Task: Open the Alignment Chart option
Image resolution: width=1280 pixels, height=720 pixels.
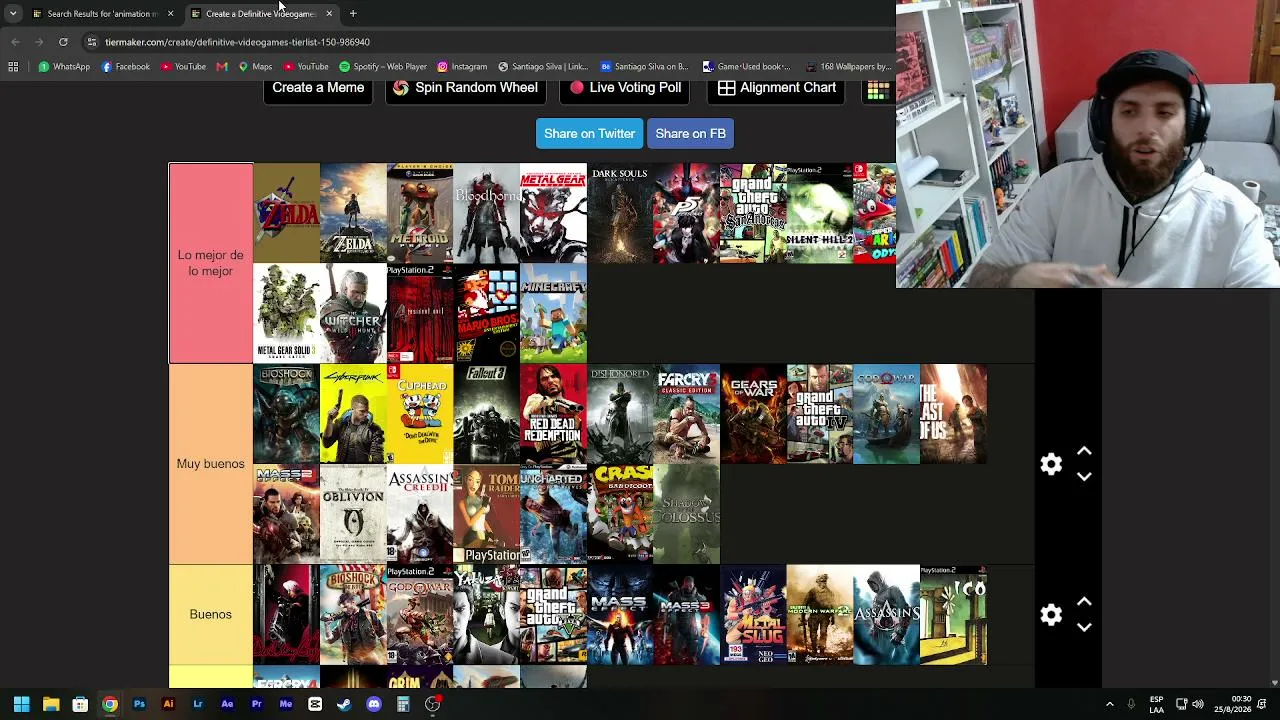Action: click(x=776, y=88)
